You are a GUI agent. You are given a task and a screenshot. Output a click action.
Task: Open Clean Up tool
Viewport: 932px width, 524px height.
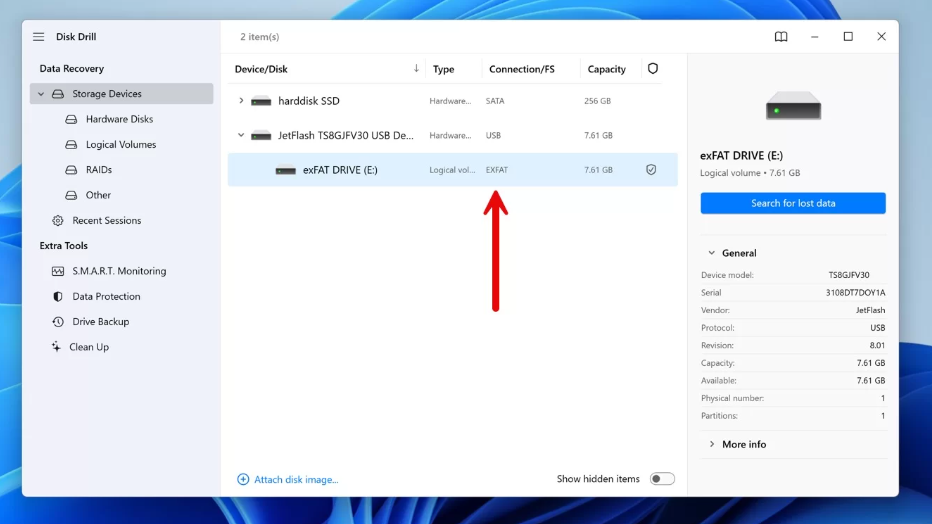tap(88, 347)
